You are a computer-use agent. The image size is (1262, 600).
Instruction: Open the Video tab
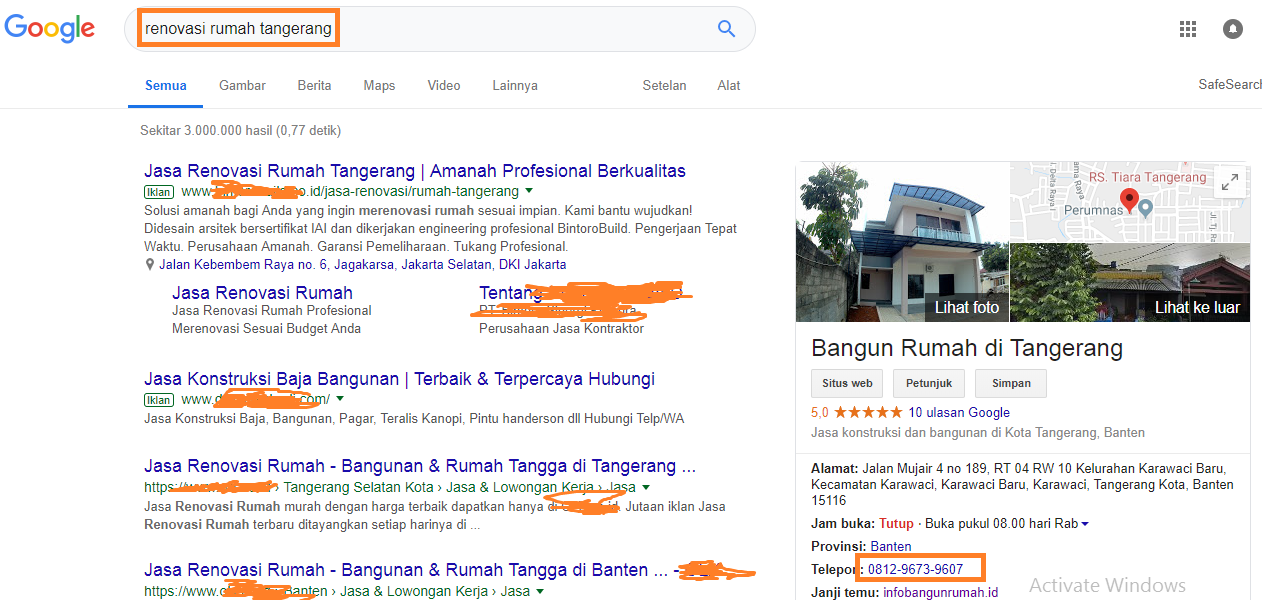click(x=444, y=86)
